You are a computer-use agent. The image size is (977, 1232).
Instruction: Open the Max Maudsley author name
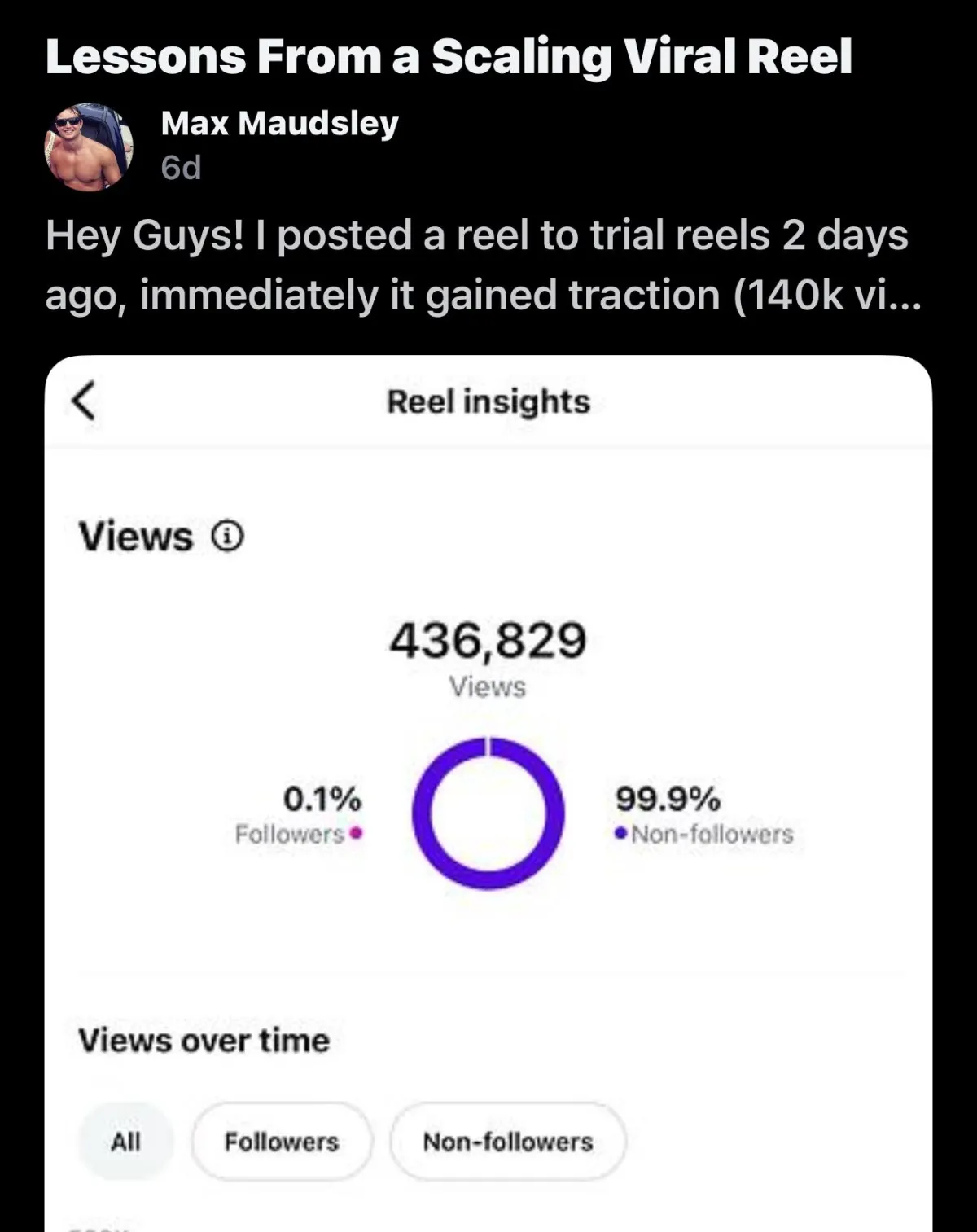tap(280, 124)
